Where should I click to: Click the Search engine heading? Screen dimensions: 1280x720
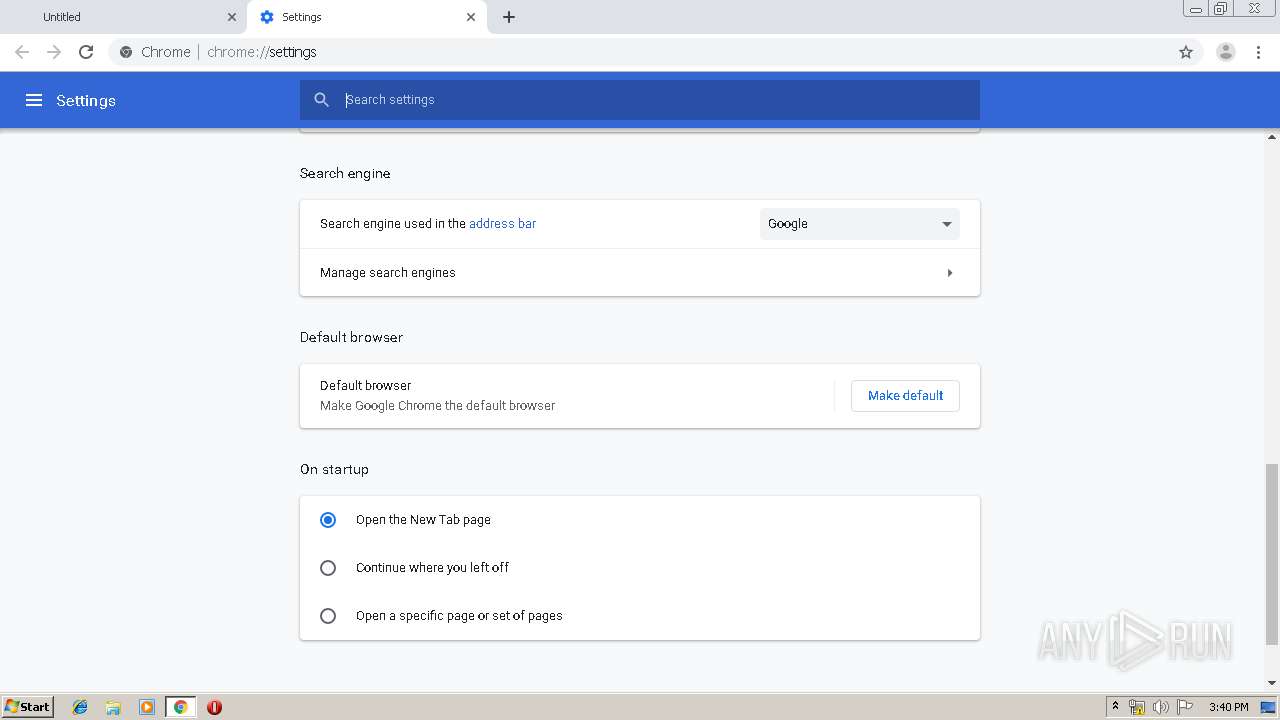tap(345, 173)
